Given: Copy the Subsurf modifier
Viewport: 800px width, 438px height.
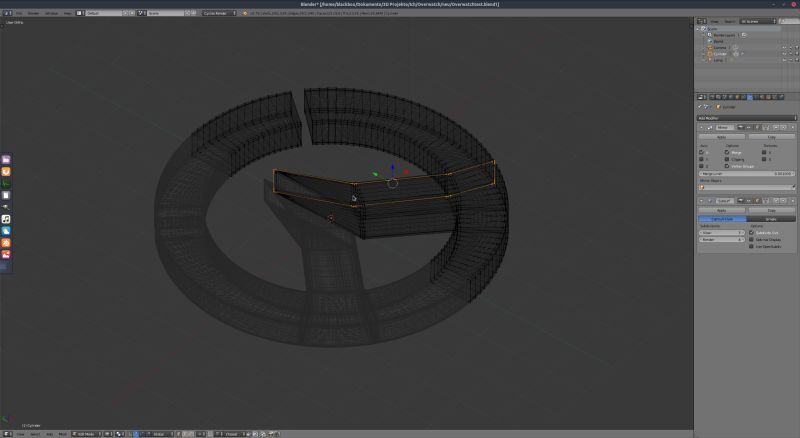Looking at the screenshot, I should tap(771, 210).
